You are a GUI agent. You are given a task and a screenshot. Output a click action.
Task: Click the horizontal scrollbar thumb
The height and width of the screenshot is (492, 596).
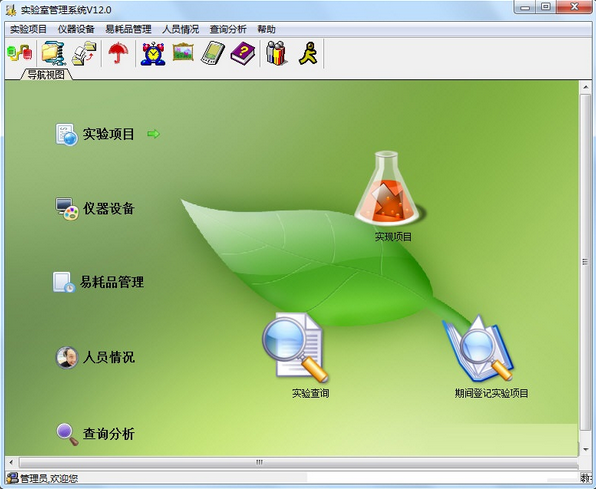pos(298,462)
